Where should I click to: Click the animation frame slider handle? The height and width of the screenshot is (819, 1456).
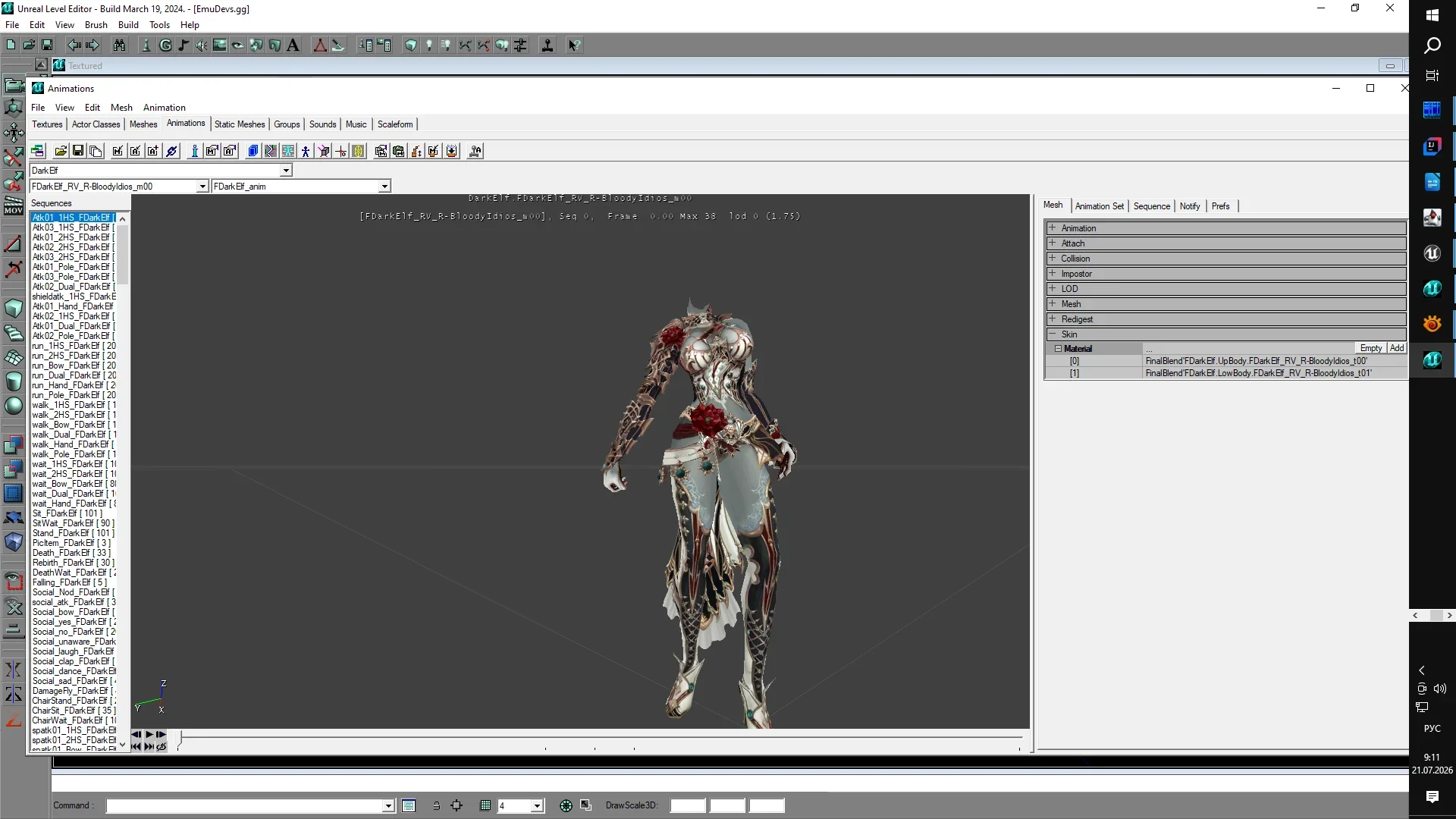click(x=180, y=739)
